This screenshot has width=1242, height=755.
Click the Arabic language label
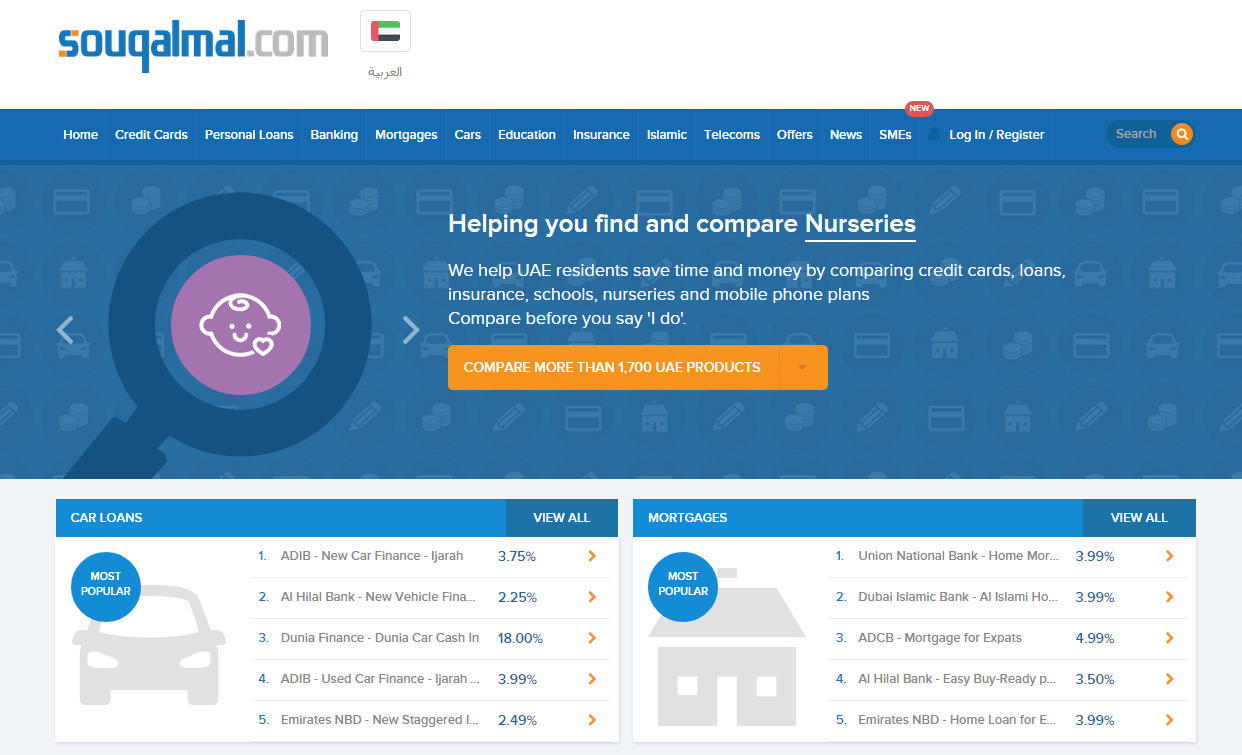385,72
